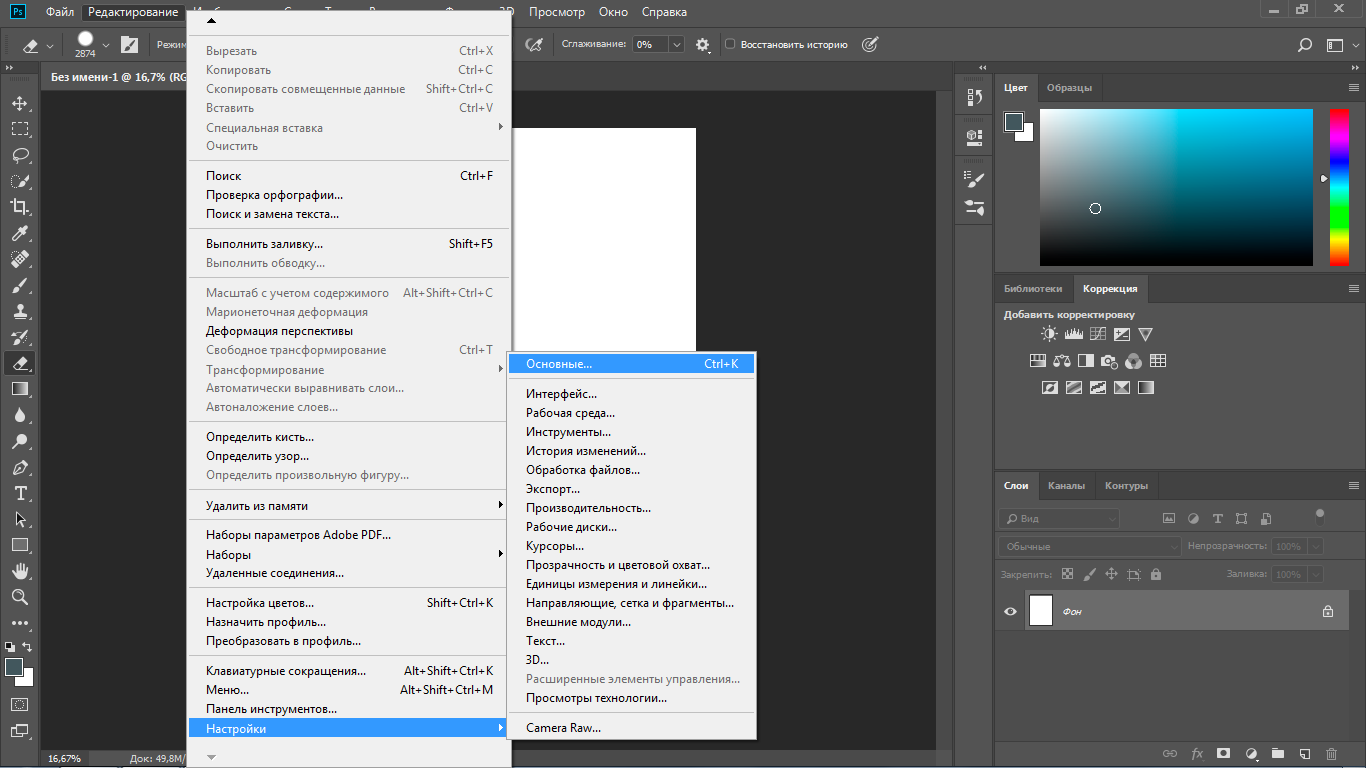Screen dimensions: 1366x768
Task: Add layer style fx icon
Action: click(x=1197, y=753)
